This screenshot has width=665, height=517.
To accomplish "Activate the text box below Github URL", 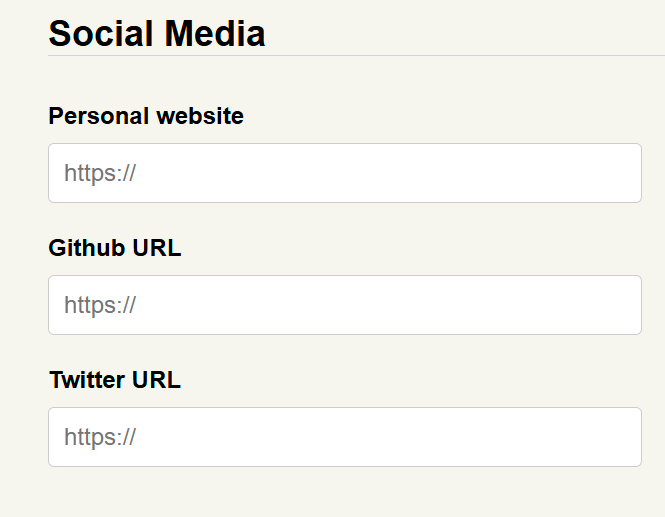I will [344, 305].
